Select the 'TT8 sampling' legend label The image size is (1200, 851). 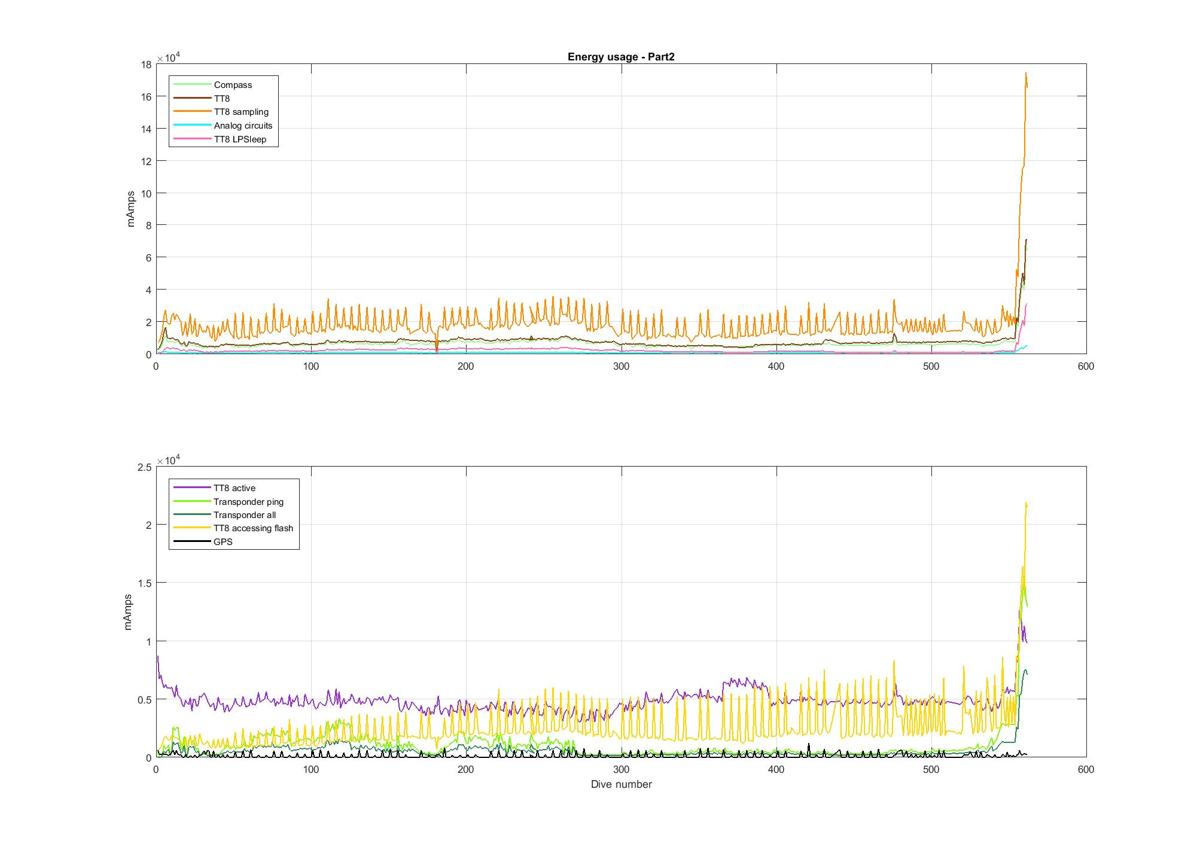point(241,112)
